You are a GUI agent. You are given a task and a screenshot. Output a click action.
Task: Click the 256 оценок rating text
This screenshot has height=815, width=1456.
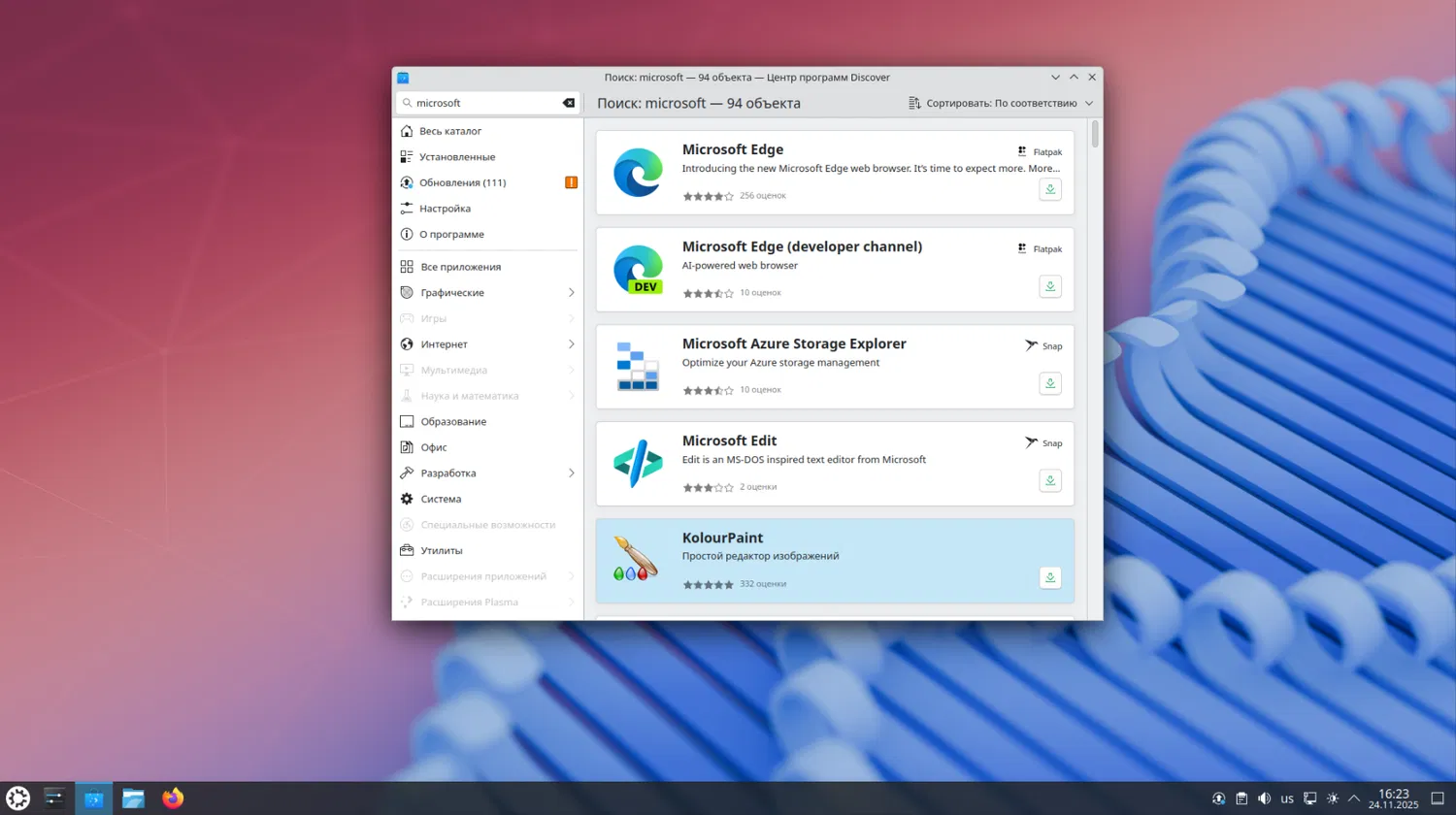763,196
